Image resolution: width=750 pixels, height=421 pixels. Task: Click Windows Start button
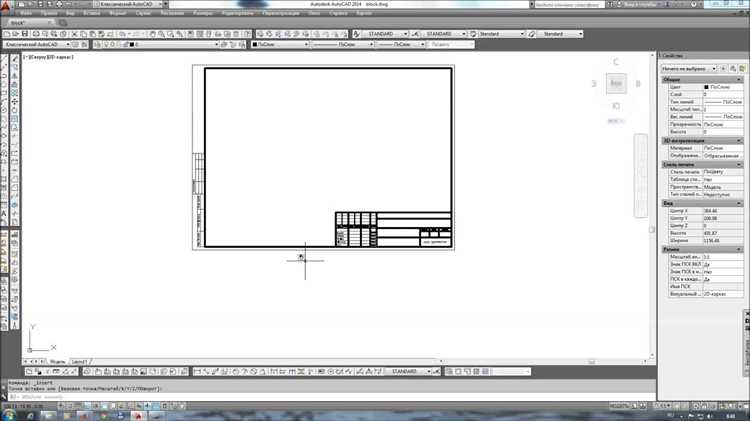tap(8, 415)
